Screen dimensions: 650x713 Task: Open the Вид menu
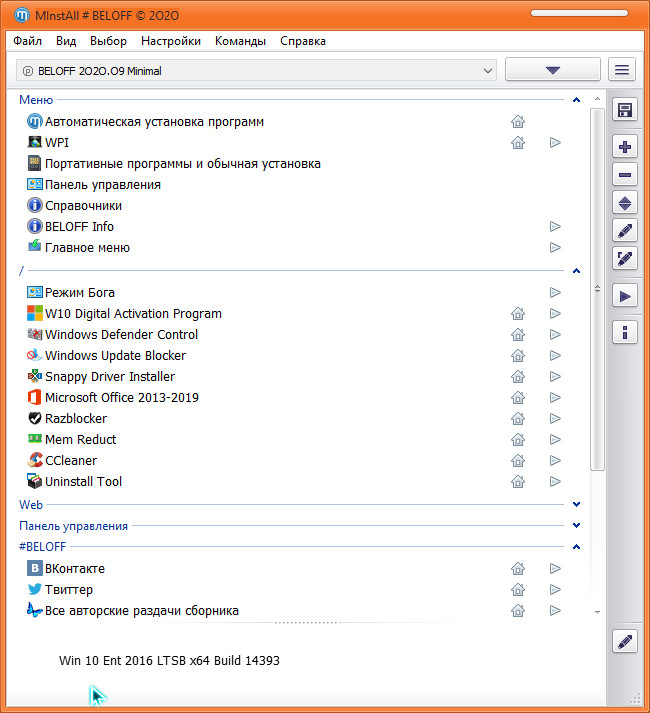click(66, 41)
